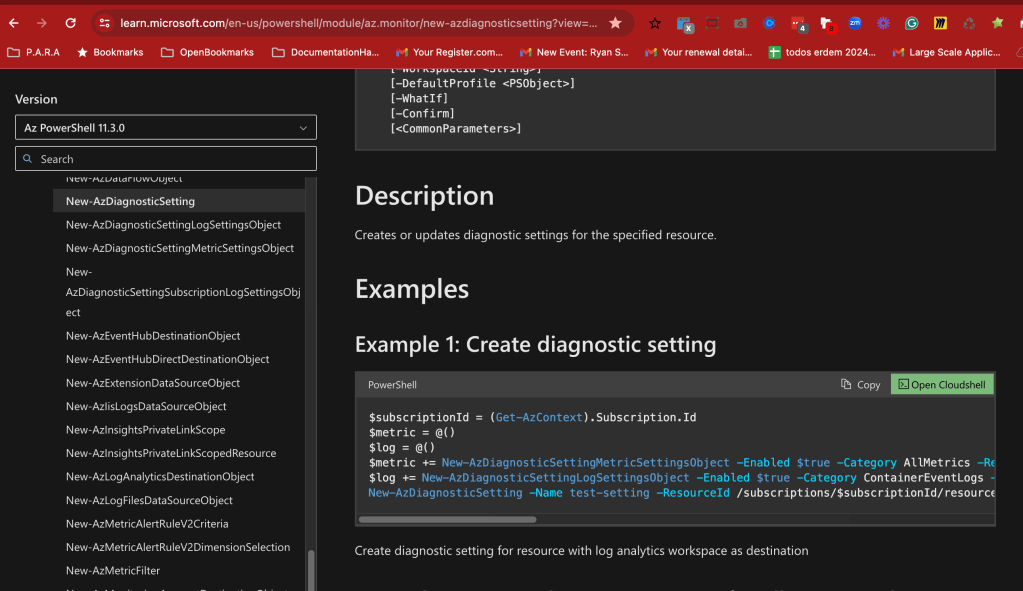The width and height of the screenshot is (1023, 591).
Task: Go back to the previous page
Action: click(x=14, y=23)
